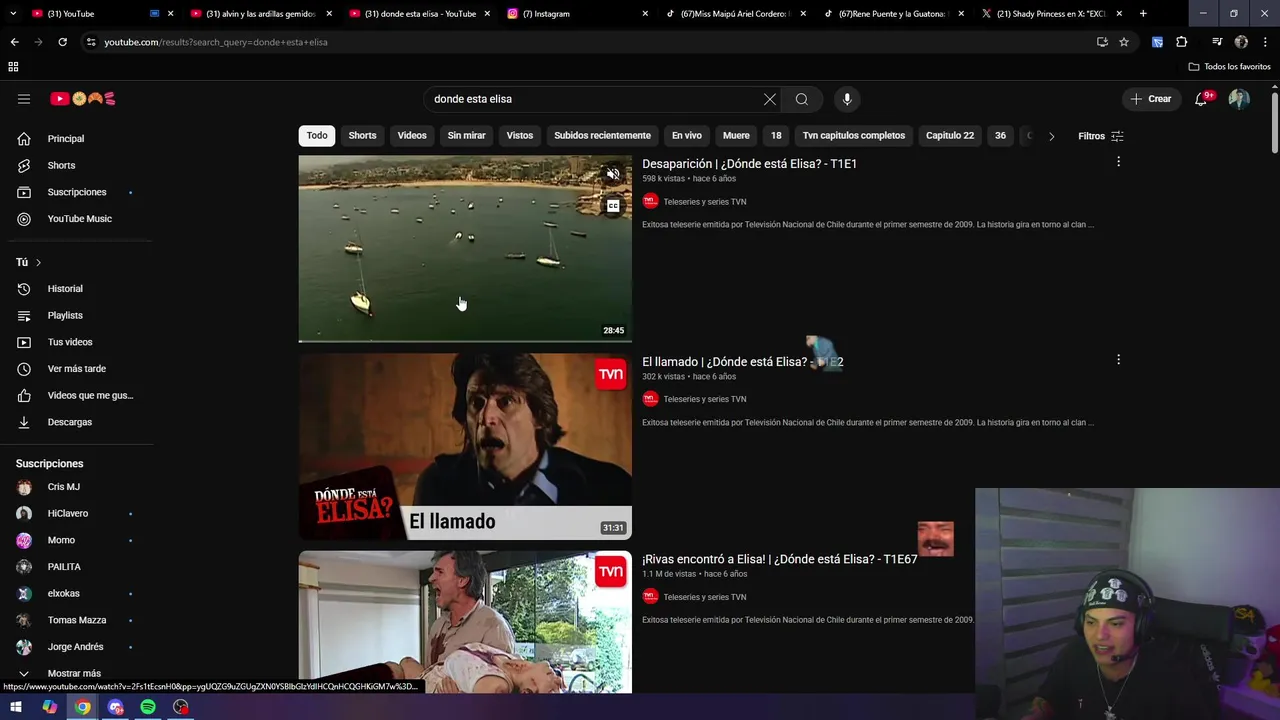Open the notifications bell
The height and width of the screenshot is (720, 1280).
tap(1201, 99)
